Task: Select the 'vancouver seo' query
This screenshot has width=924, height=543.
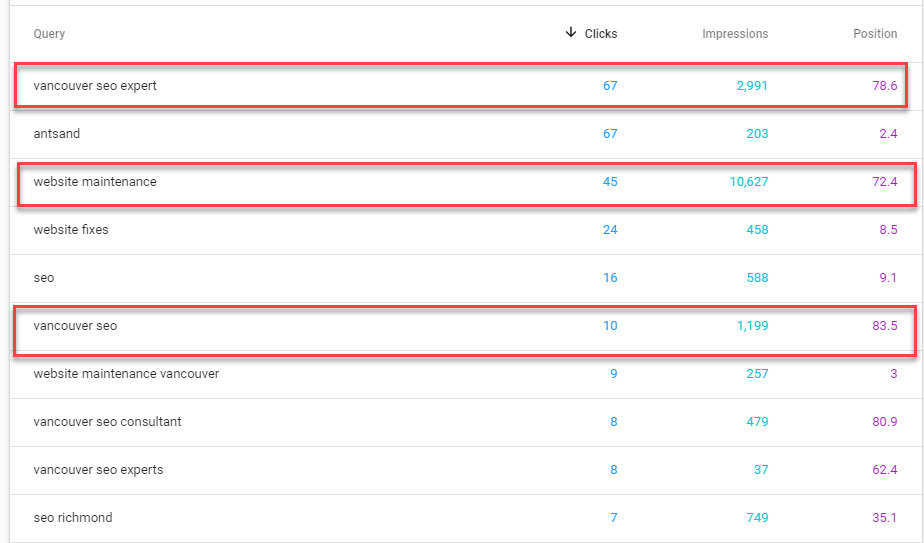Action: pos(75,325)
